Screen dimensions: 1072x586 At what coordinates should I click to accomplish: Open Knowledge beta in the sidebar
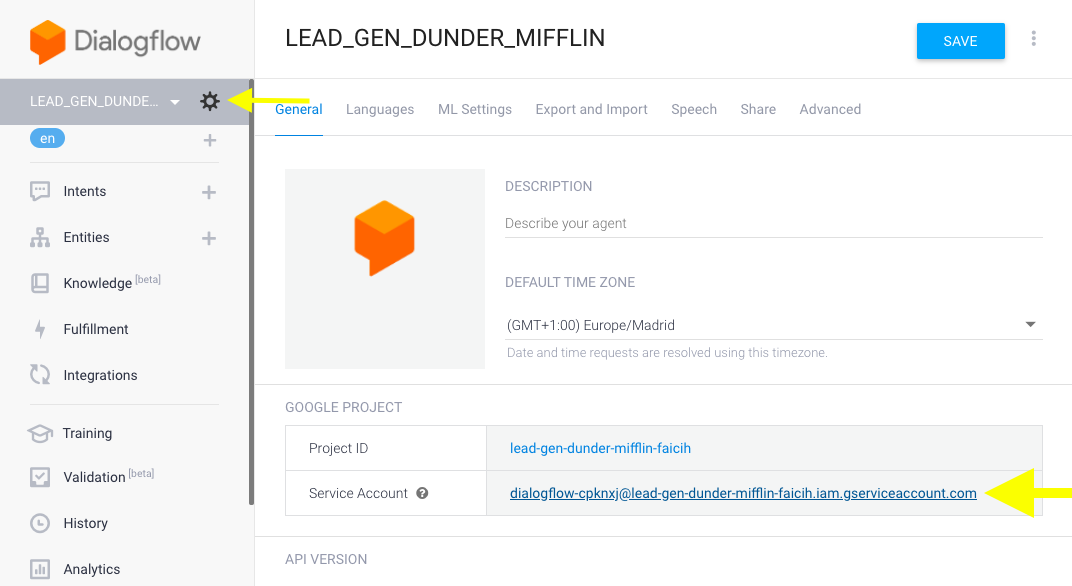(112, 282)
